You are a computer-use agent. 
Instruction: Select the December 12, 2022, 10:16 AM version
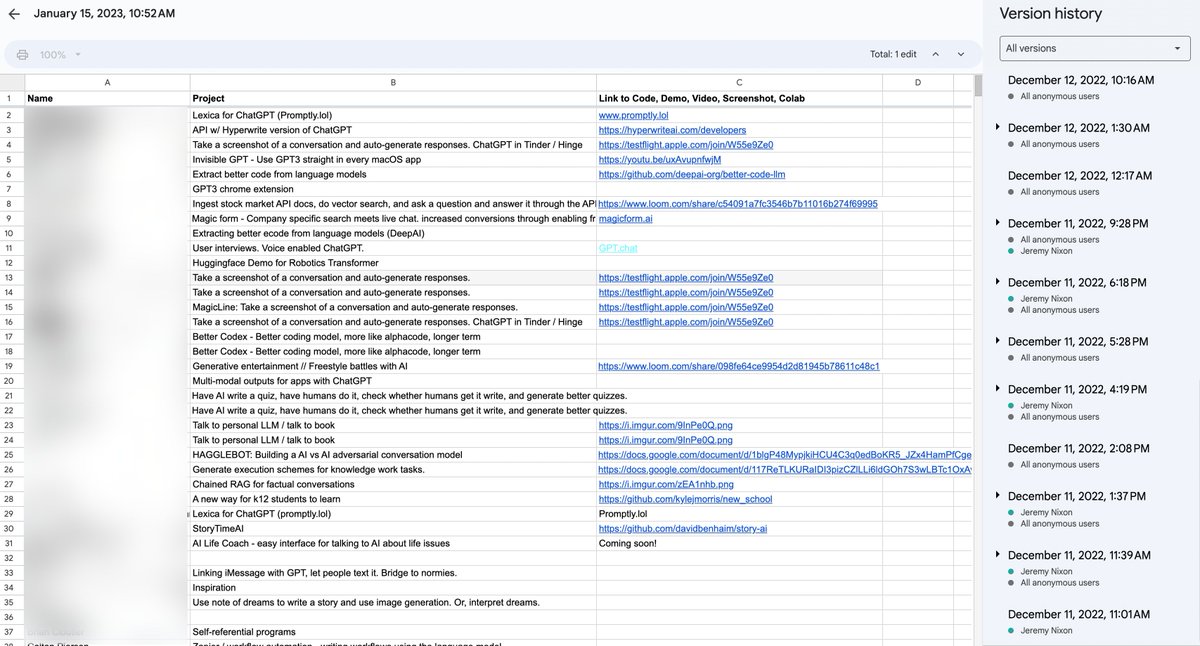[x=1080, y=80]
